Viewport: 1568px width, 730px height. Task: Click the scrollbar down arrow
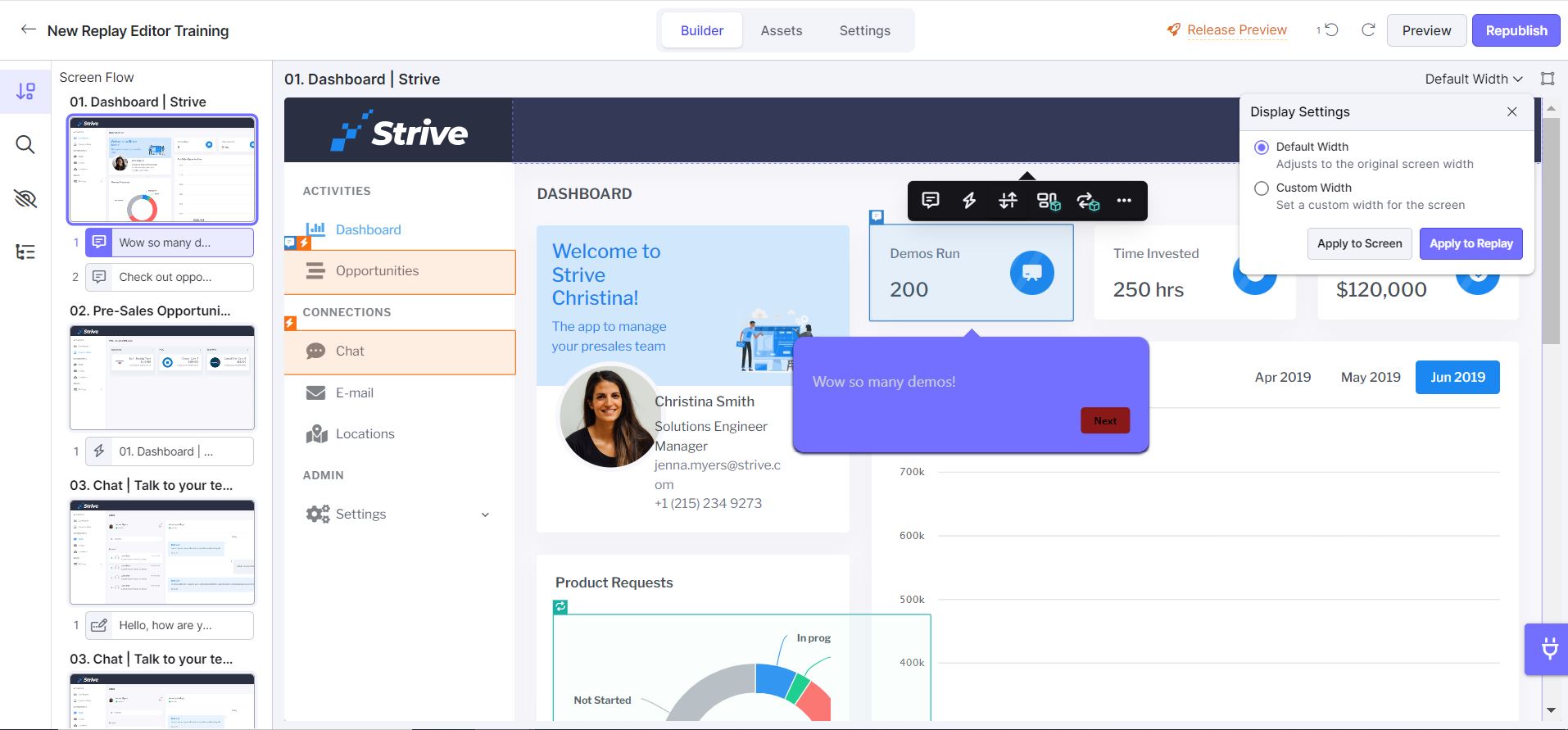click(1550, 710)
